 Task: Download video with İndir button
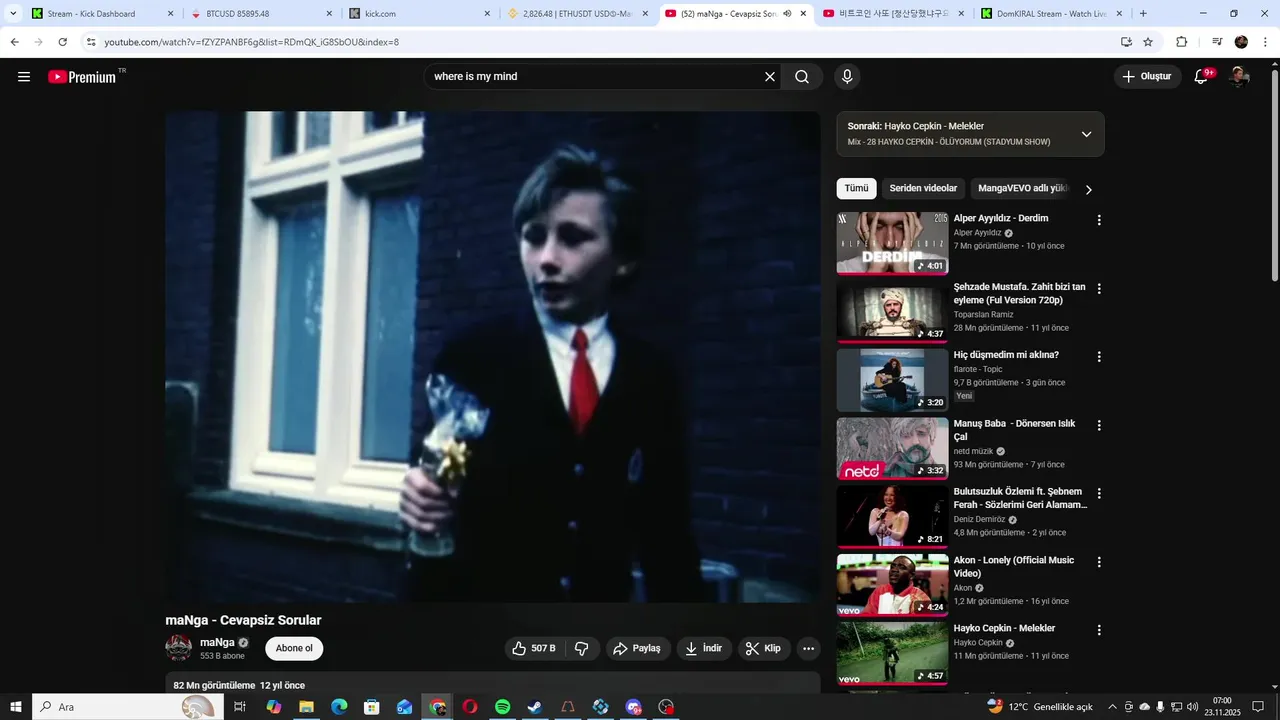click(x=704, y=648)
